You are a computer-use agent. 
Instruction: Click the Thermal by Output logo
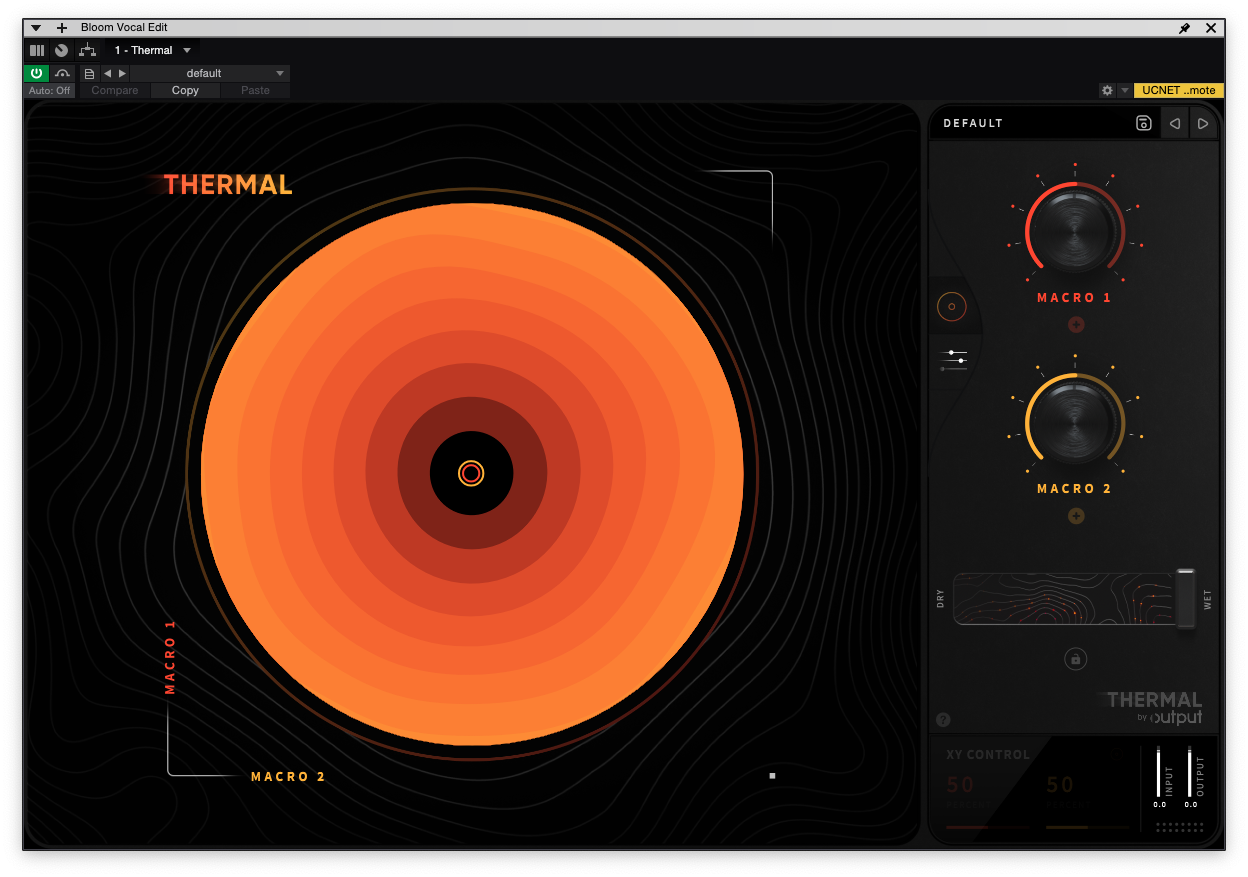point(1153,707)
